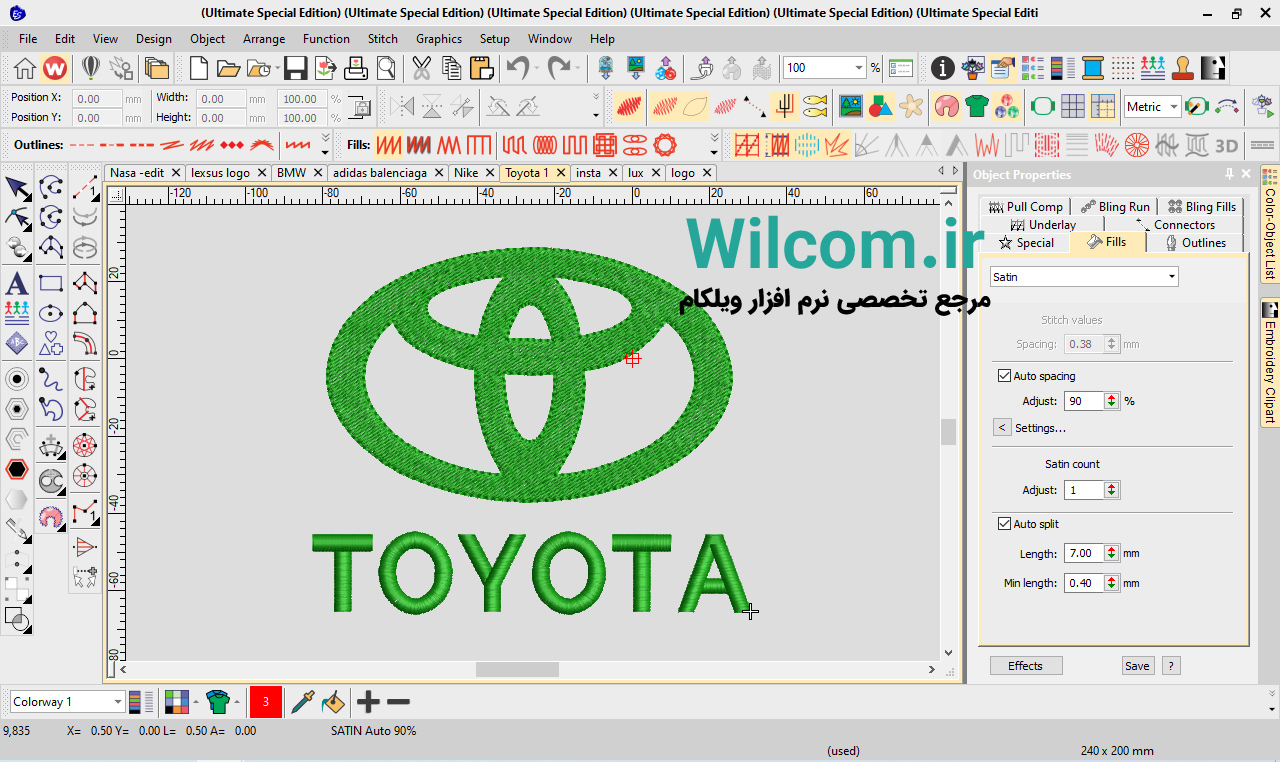Viewport: 1280px width, 762px height.
Task: Click the horizontal scrollbar thumb under the canvas
Action: pos(517,670)
